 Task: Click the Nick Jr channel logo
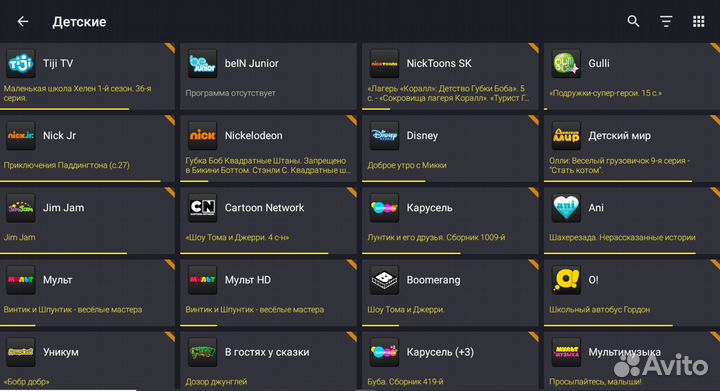click(21, 135)
